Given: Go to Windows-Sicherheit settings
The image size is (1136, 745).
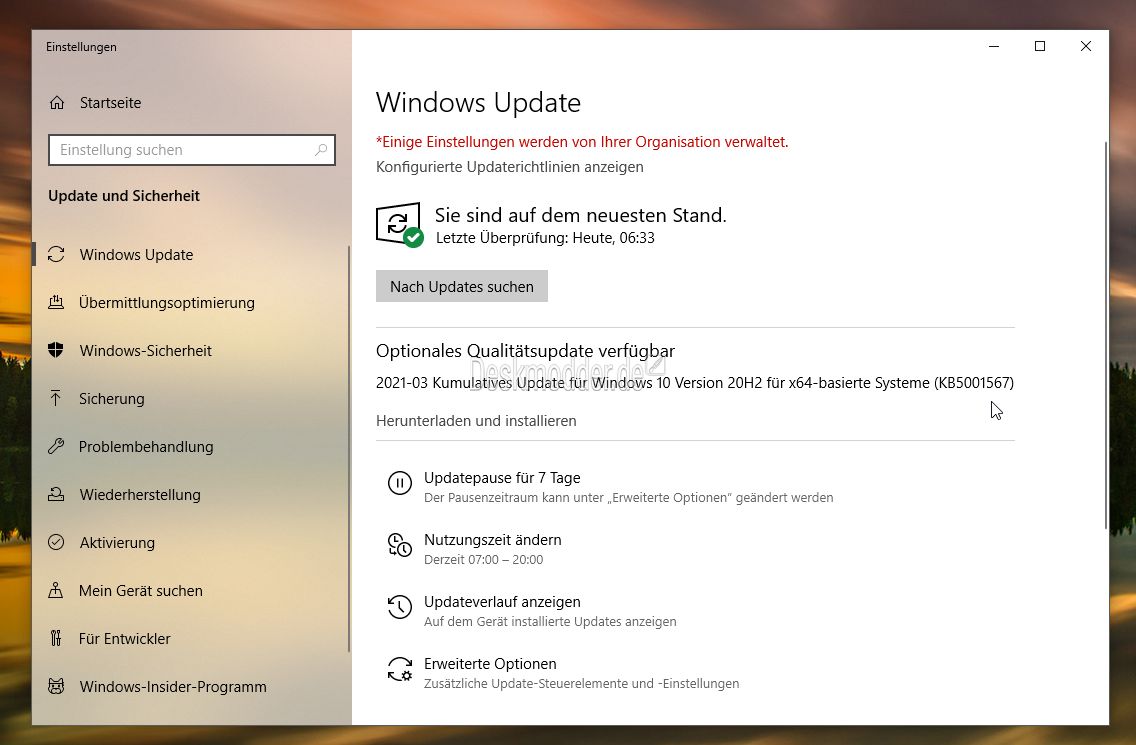Looking at the screenshot, I should click(191, 350).
